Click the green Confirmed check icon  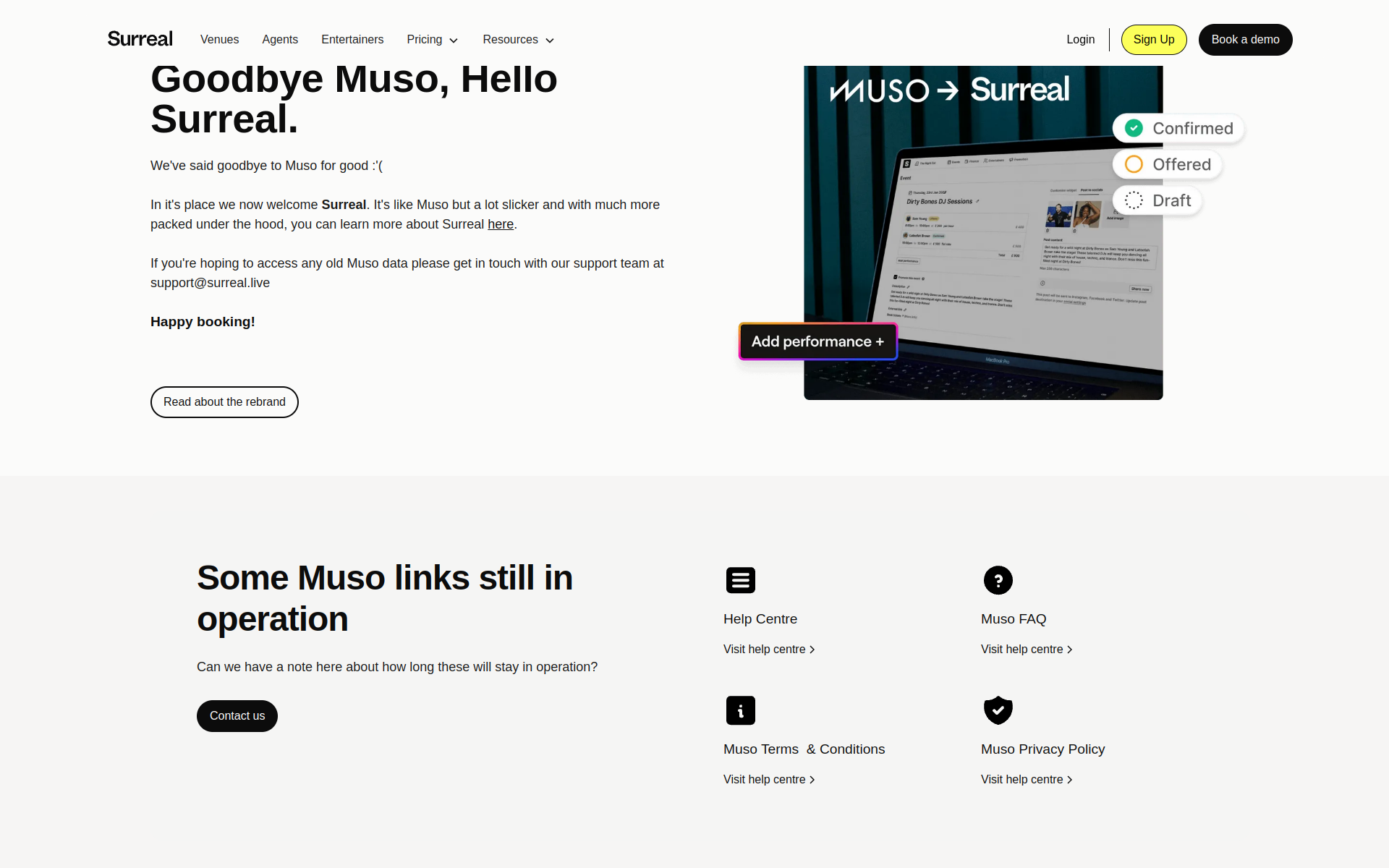click(1134, 128)
